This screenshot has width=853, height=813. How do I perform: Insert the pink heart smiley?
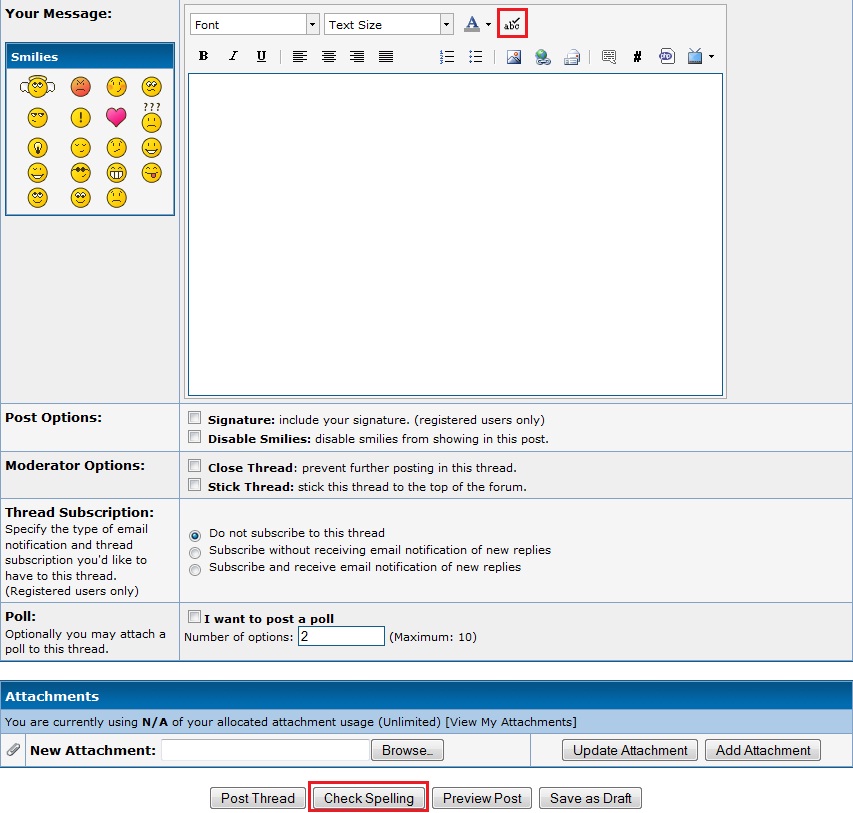pos(116,117)
